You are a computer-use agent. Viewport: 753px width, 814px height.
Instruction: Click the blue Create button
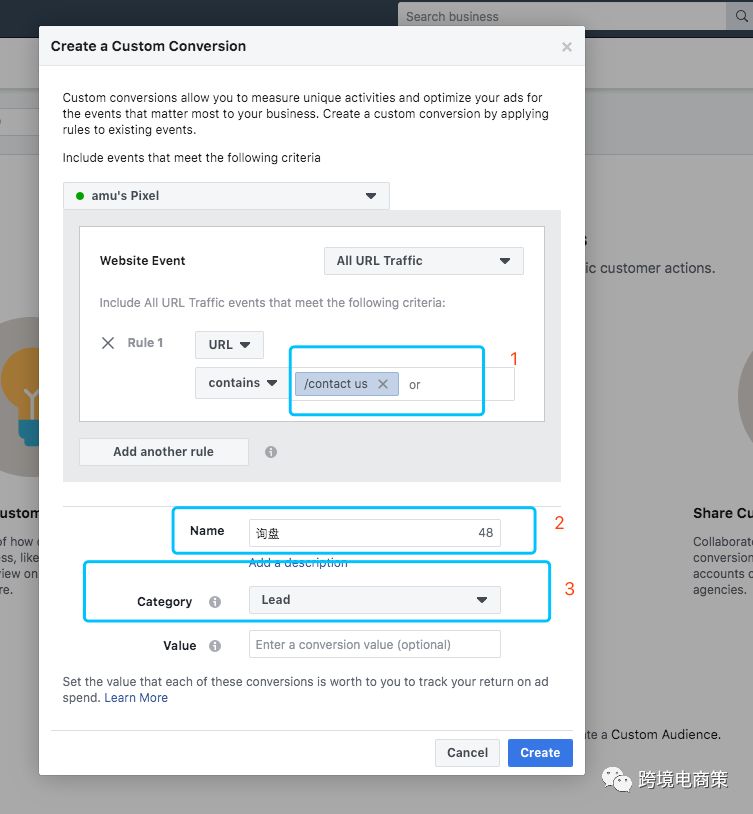pos(540,753)
